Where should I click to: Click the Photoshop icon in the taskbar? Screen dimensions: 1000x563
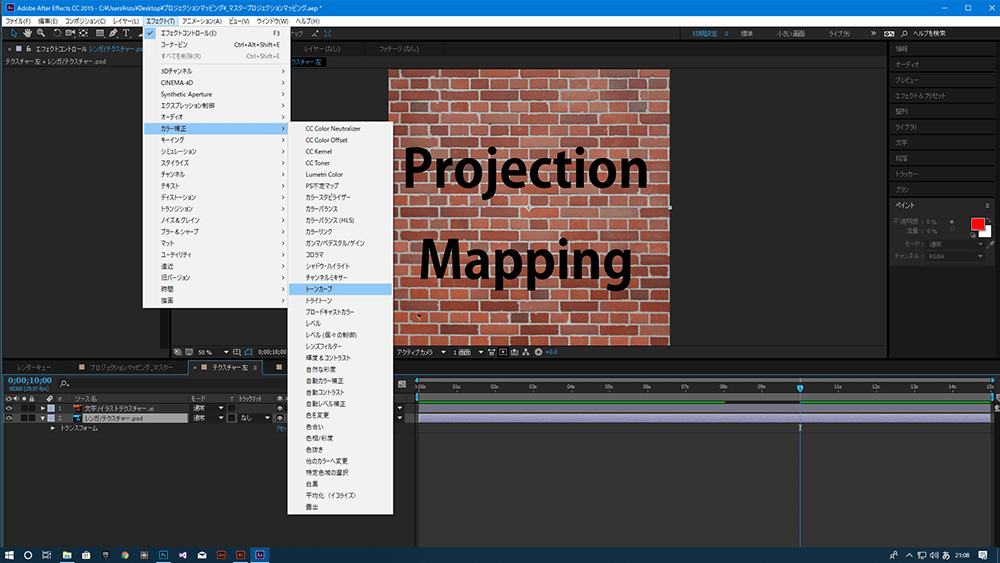[163, 554]
